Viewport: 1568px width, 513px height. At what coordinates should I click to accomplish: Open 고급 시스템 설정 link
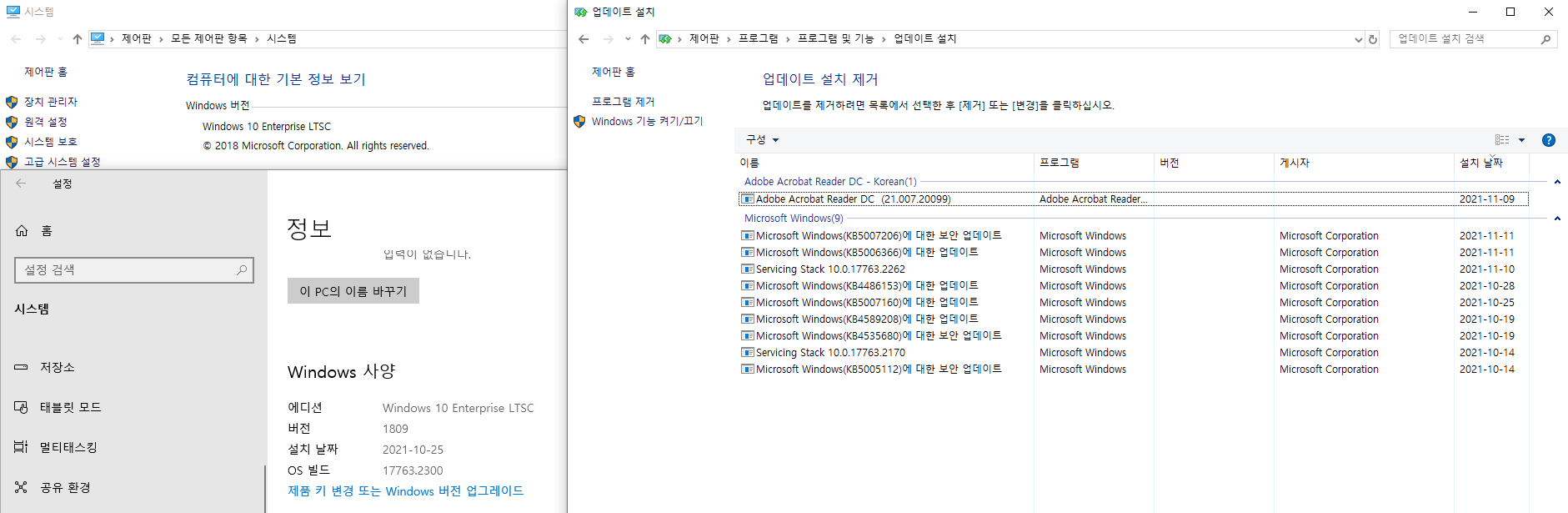point(63,162)
